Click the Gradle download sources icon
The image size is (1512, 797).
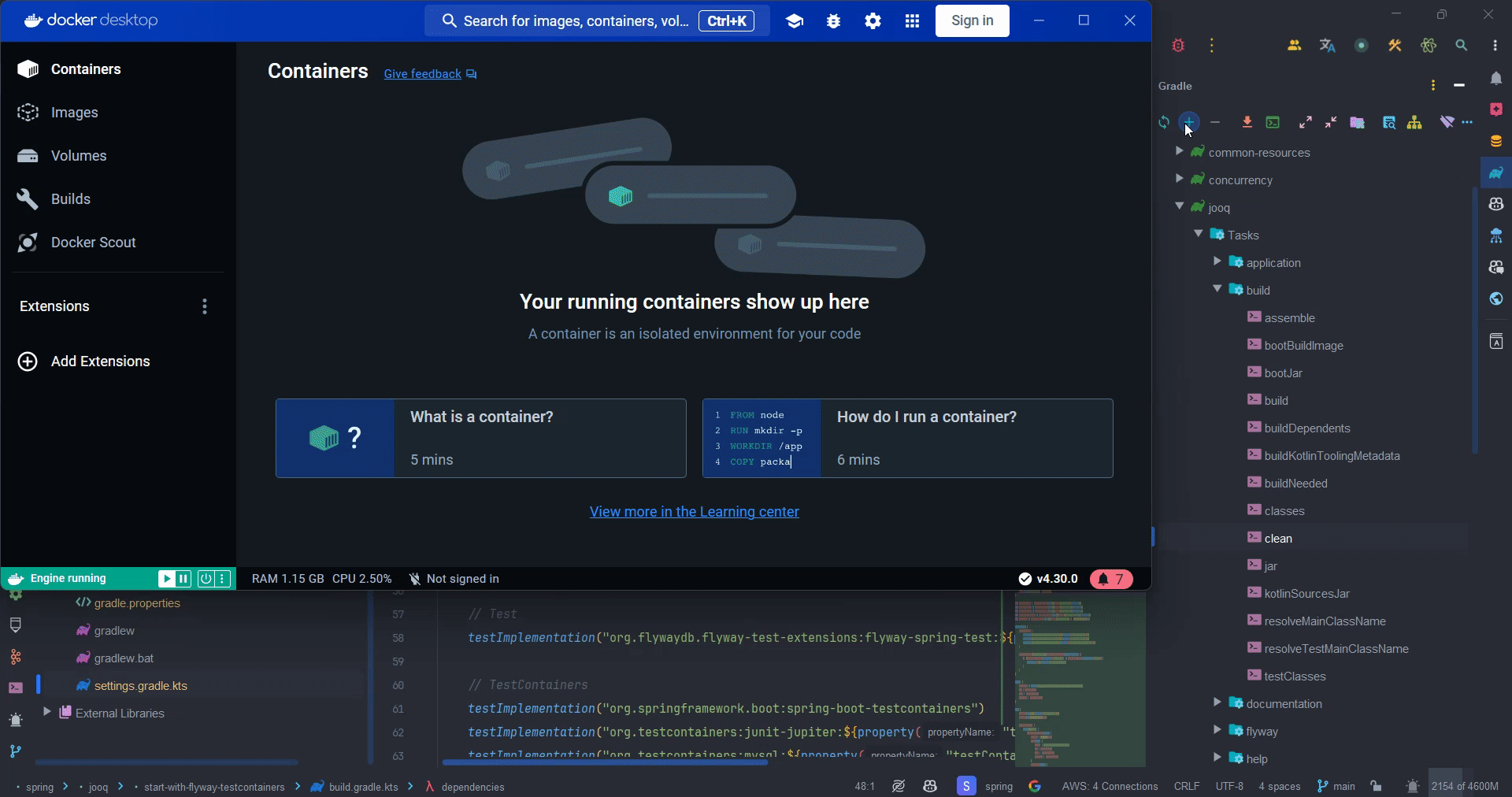tap(1247, 122)
